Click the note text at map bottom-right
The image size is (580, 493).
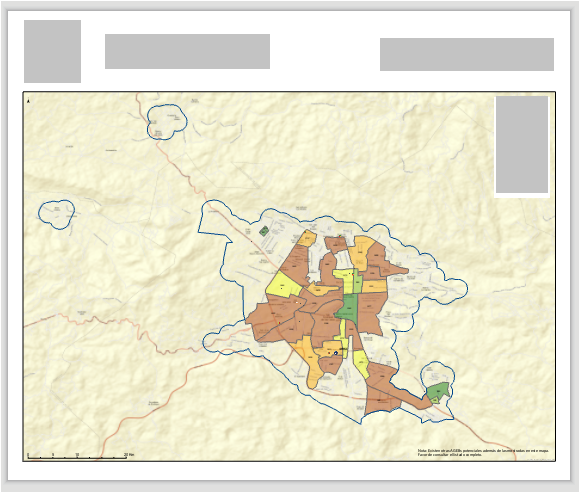click(x=483, y=453)
